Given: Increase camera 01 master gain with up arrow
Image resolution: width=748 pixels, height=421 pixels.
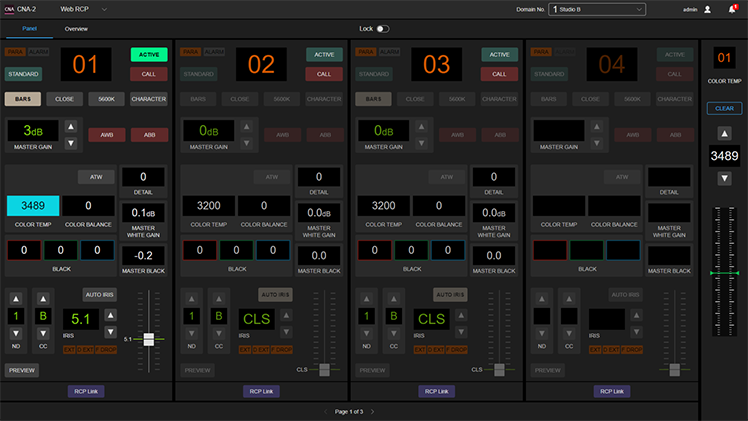Looking at the screenshot, I should coord(70,127).
